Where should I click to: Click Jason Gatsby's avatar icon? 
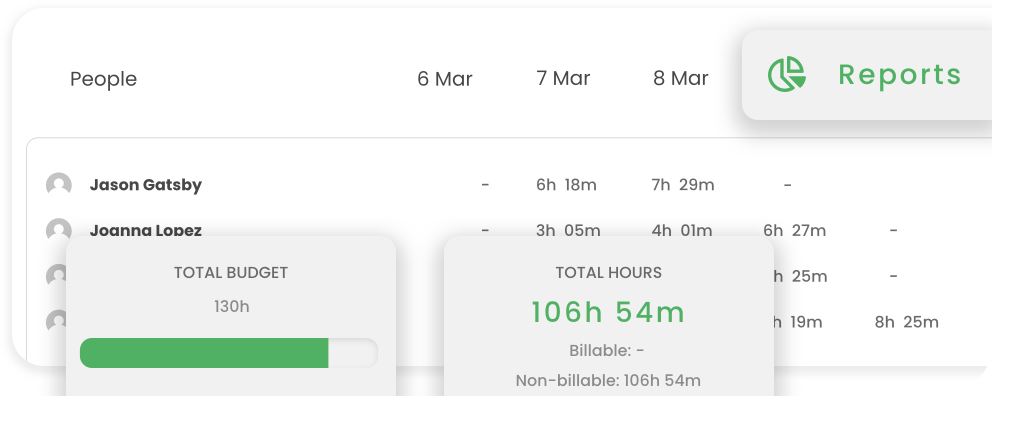pyautogui.click(x=59, y=185)
